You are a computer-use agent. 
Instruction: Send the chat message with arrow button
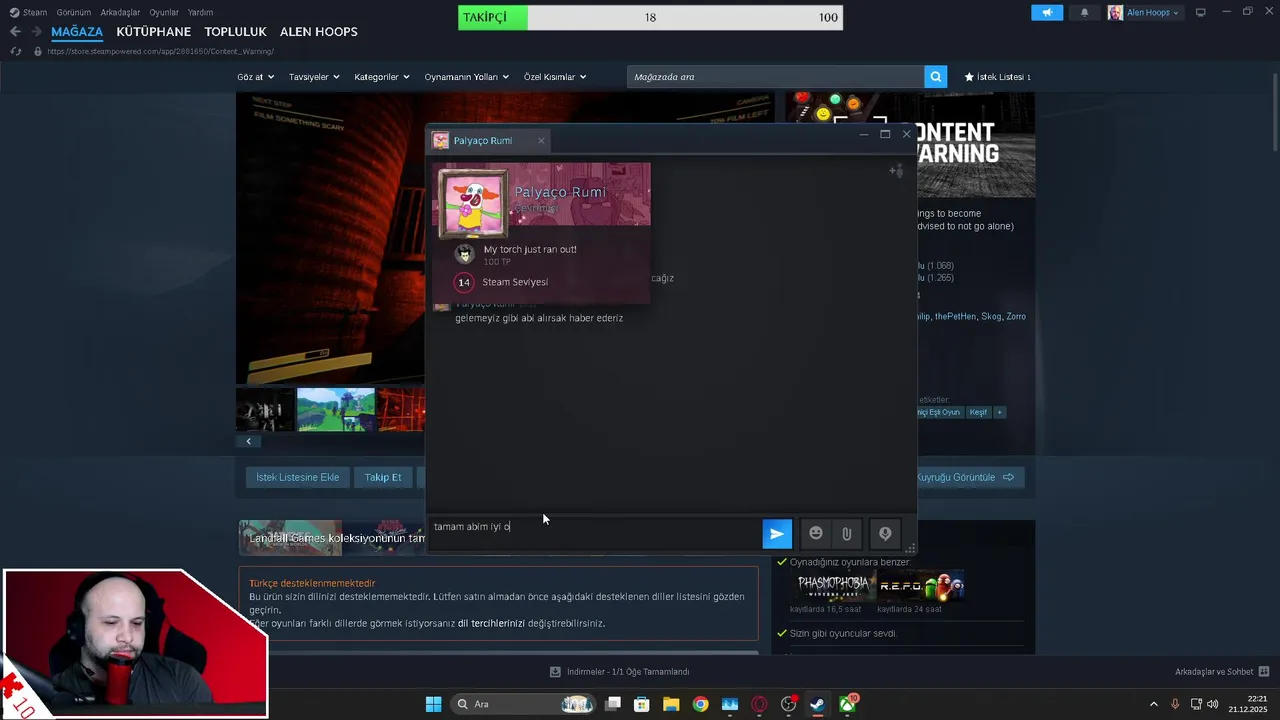[x=777, y=534]
